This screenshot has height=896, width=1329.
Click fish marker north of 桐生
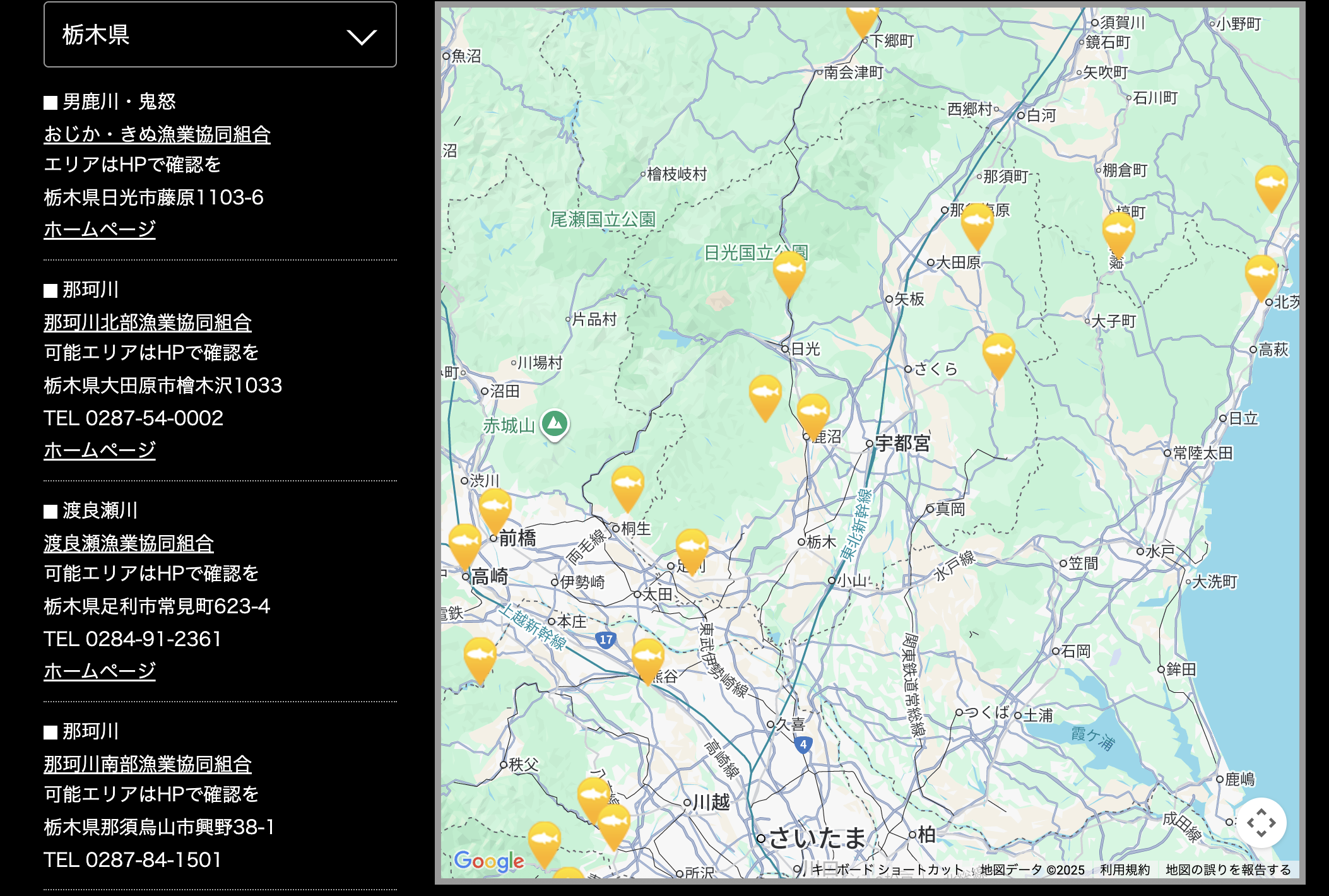click(627, 486)
